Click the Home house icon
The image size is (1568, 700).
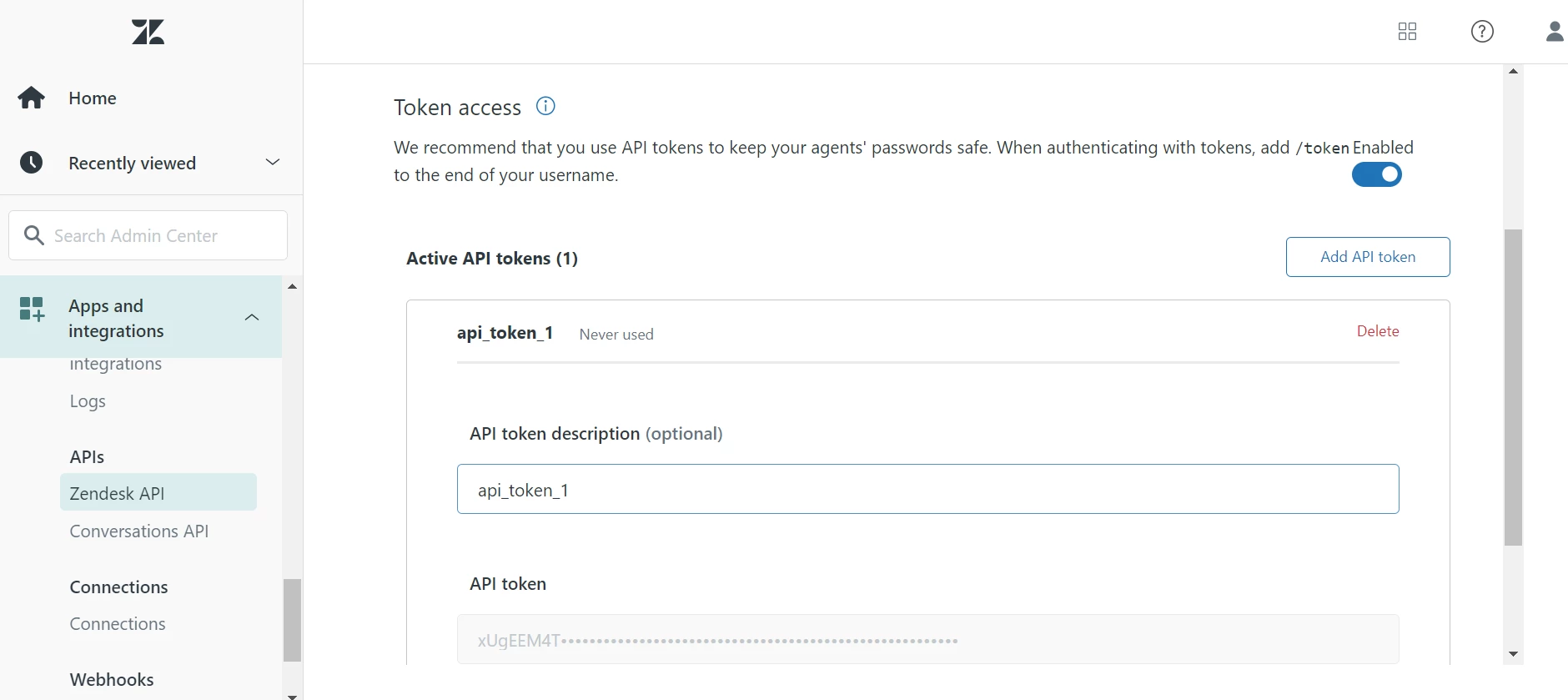coord(32,98)
